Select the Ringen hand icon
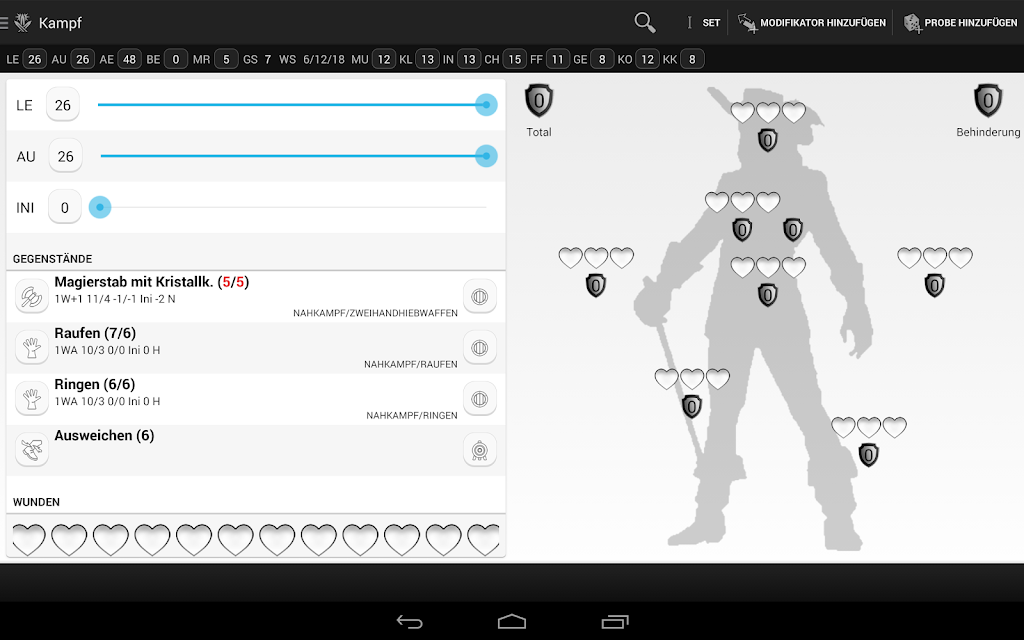This screenshot has width=1024, height=640. pos(31,398)
